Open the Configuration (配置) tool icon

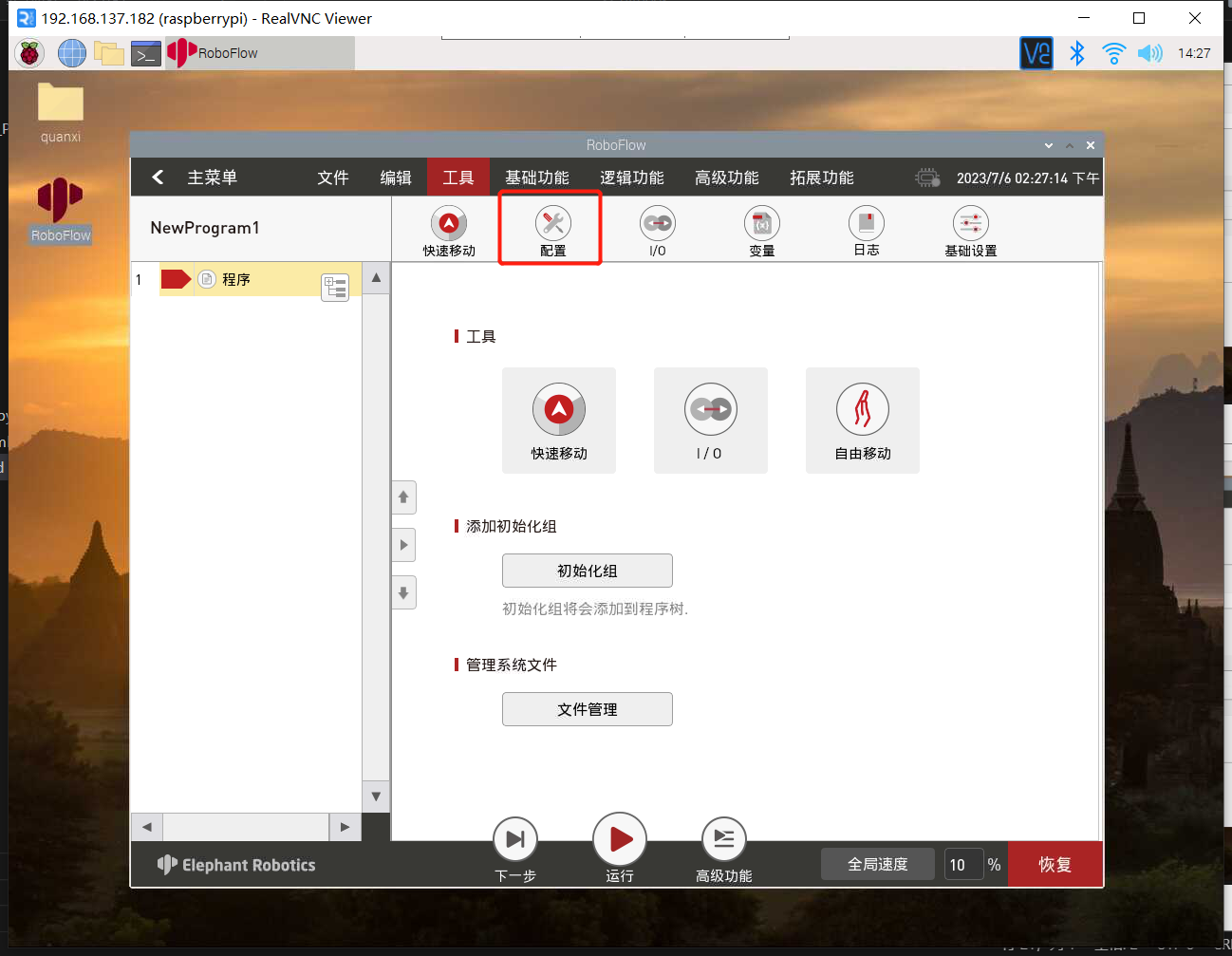click(x=552, y=225)
